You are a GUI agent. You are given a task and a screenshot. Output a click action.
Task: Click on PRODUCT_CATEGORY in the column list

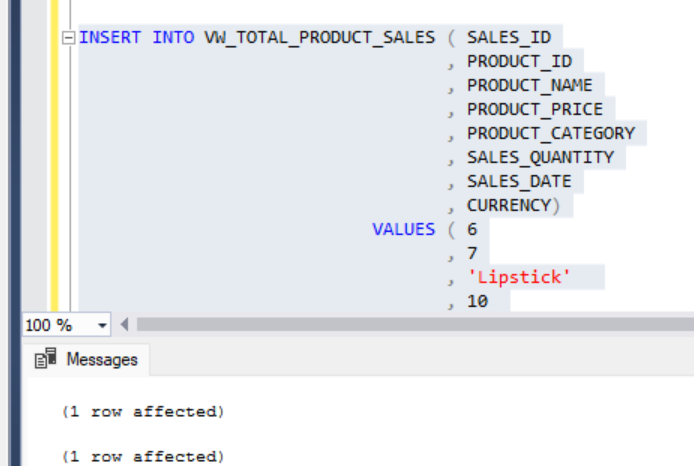click(550, 133)
